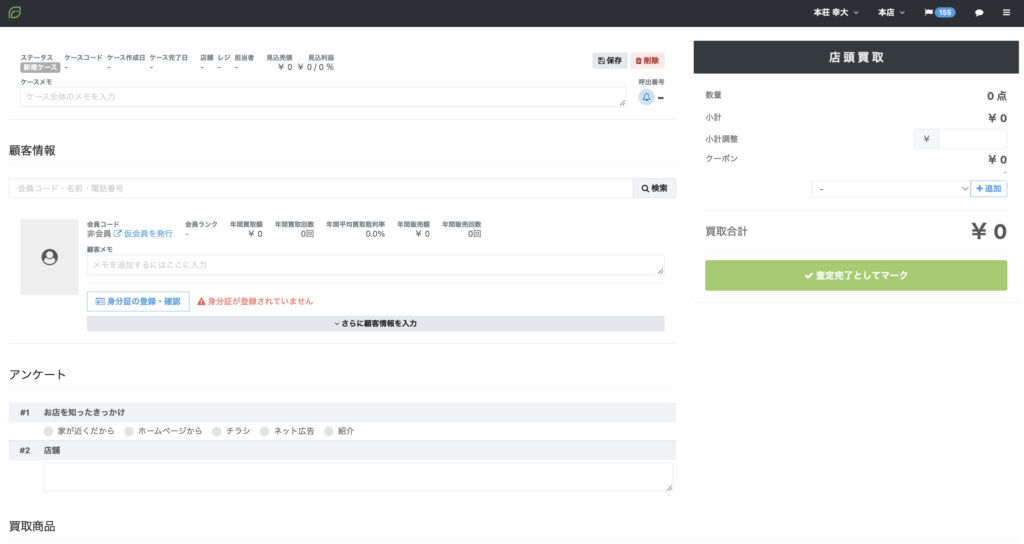The image size is (1024, 544).
Task: Select ホームページから radio option
Action: 129,431
